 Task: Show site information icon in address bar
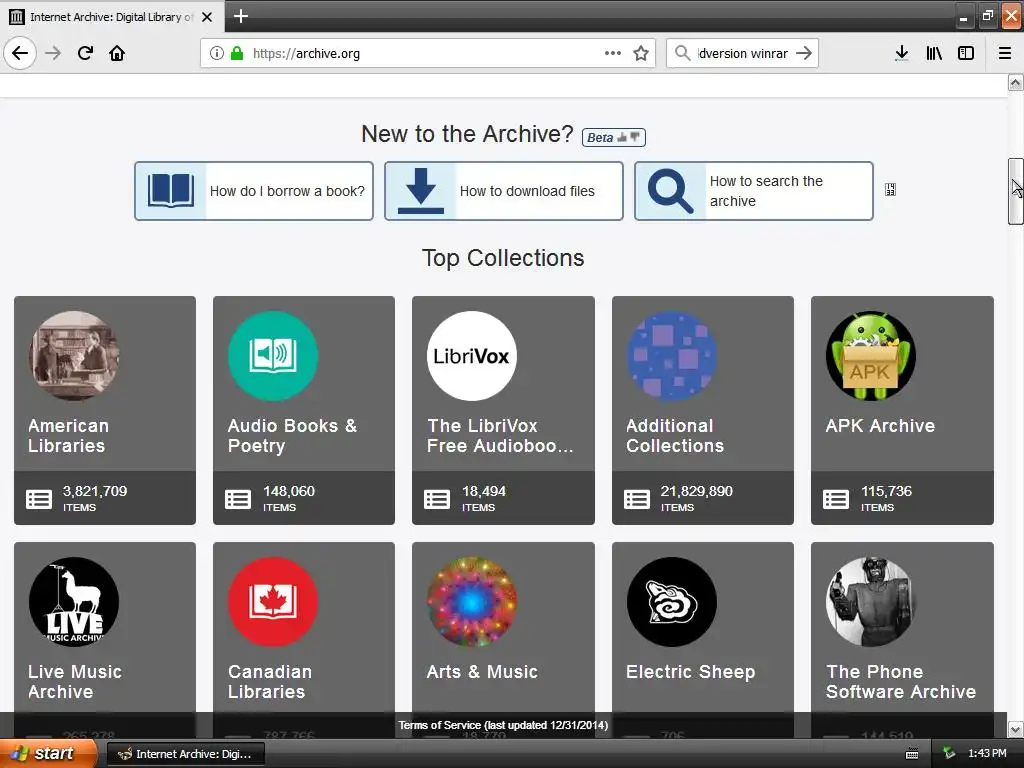coord(217,53)
